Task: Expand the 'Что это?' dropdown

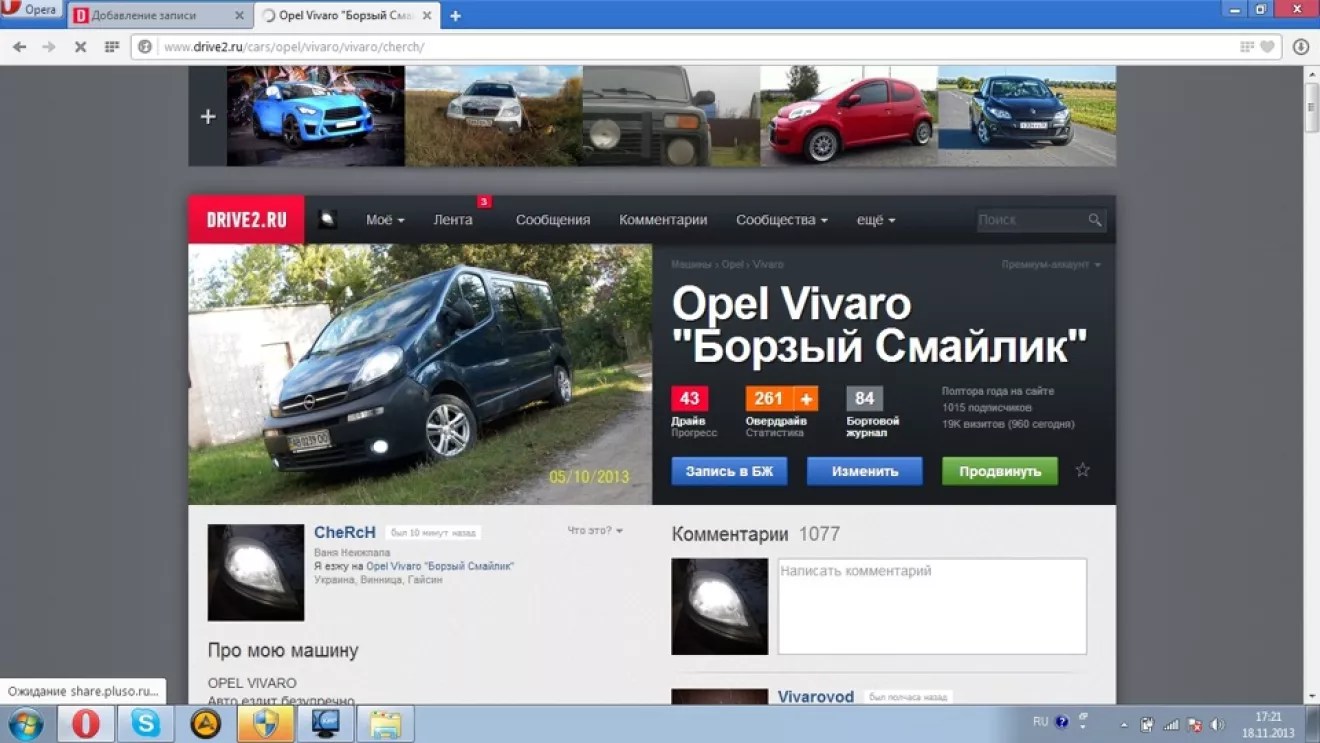Action: click(x=595, y=531)
